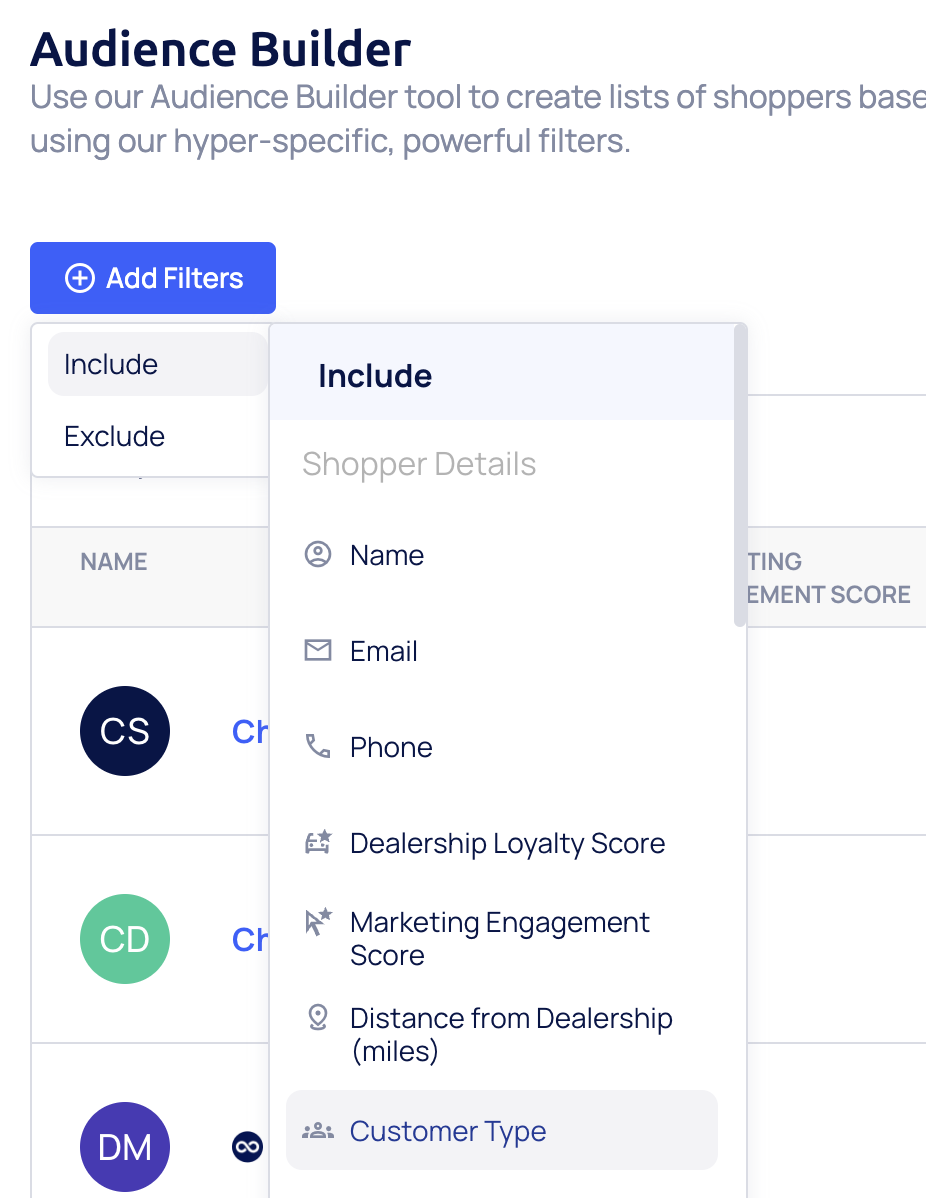The image size is (926, 1198).
Task: Click the CS shopper avatar
Action: click(125, 731)
